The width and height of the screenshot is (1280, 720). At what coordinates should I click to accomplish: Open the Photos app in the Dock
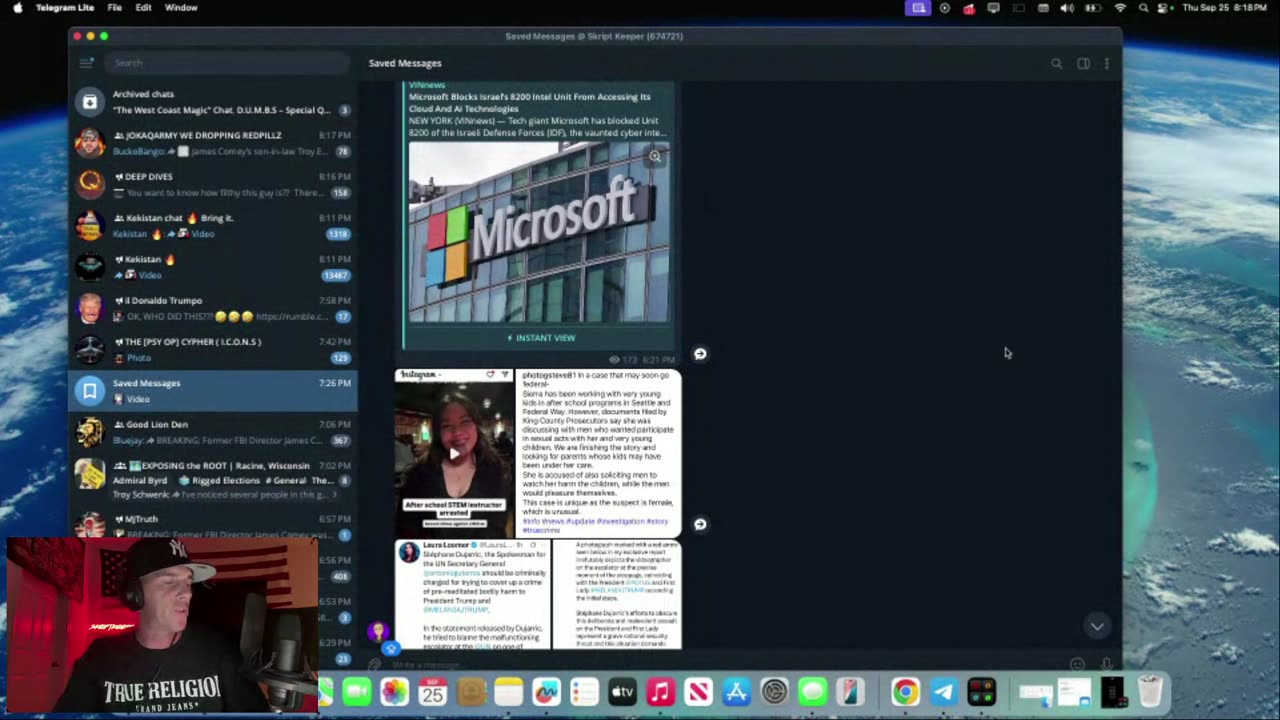394,692
